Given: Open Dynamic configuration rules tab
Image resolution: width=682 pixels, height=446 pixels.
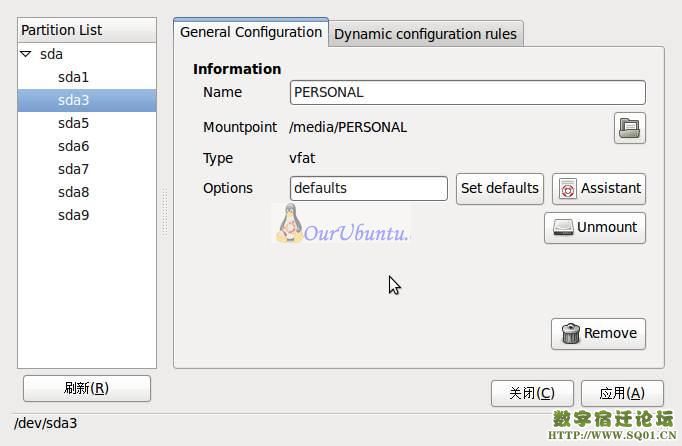Looking at the screenshot, I should [x=425, y=34].
